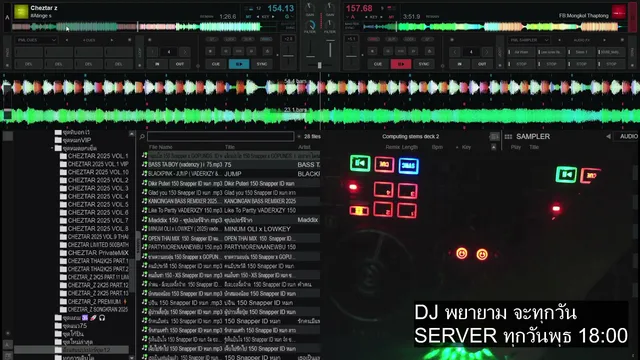Click the first STOP pad on the right deck

521,64
